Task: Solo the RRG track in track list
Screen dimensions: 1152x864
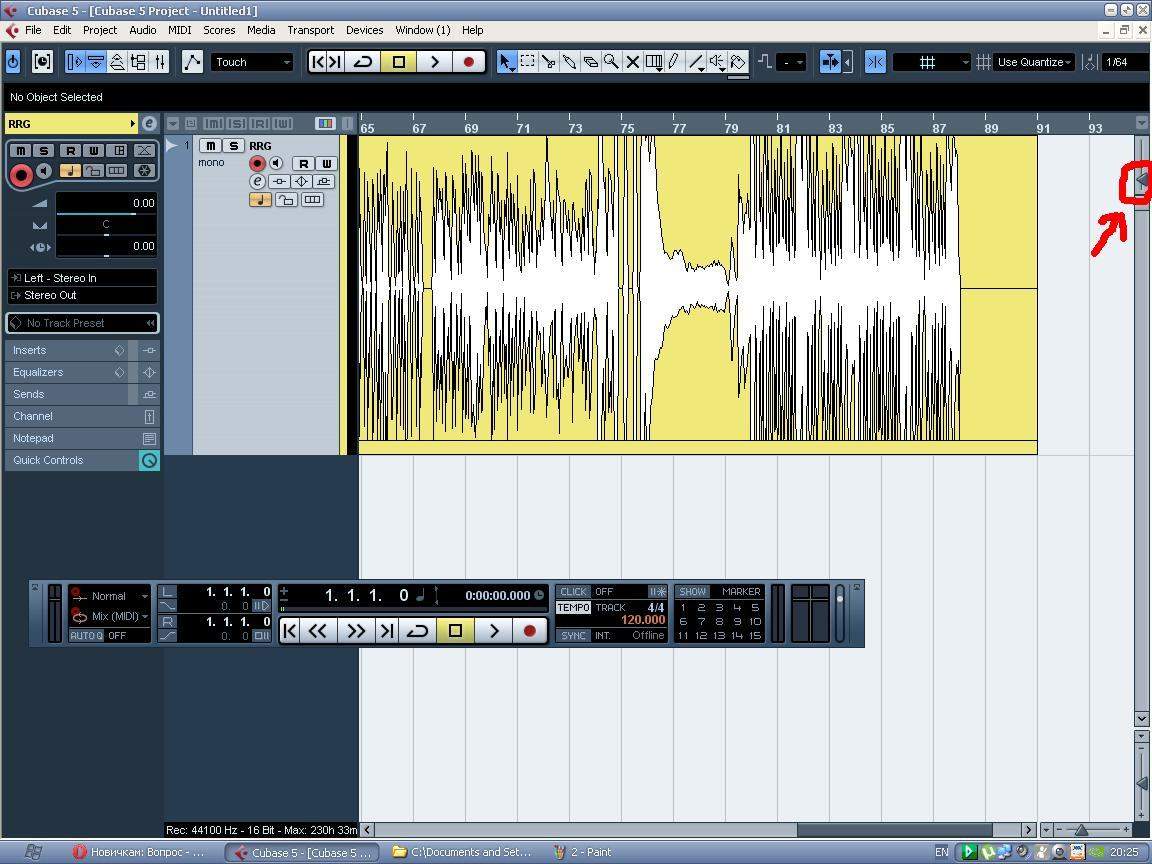Action: click(233, 146)
